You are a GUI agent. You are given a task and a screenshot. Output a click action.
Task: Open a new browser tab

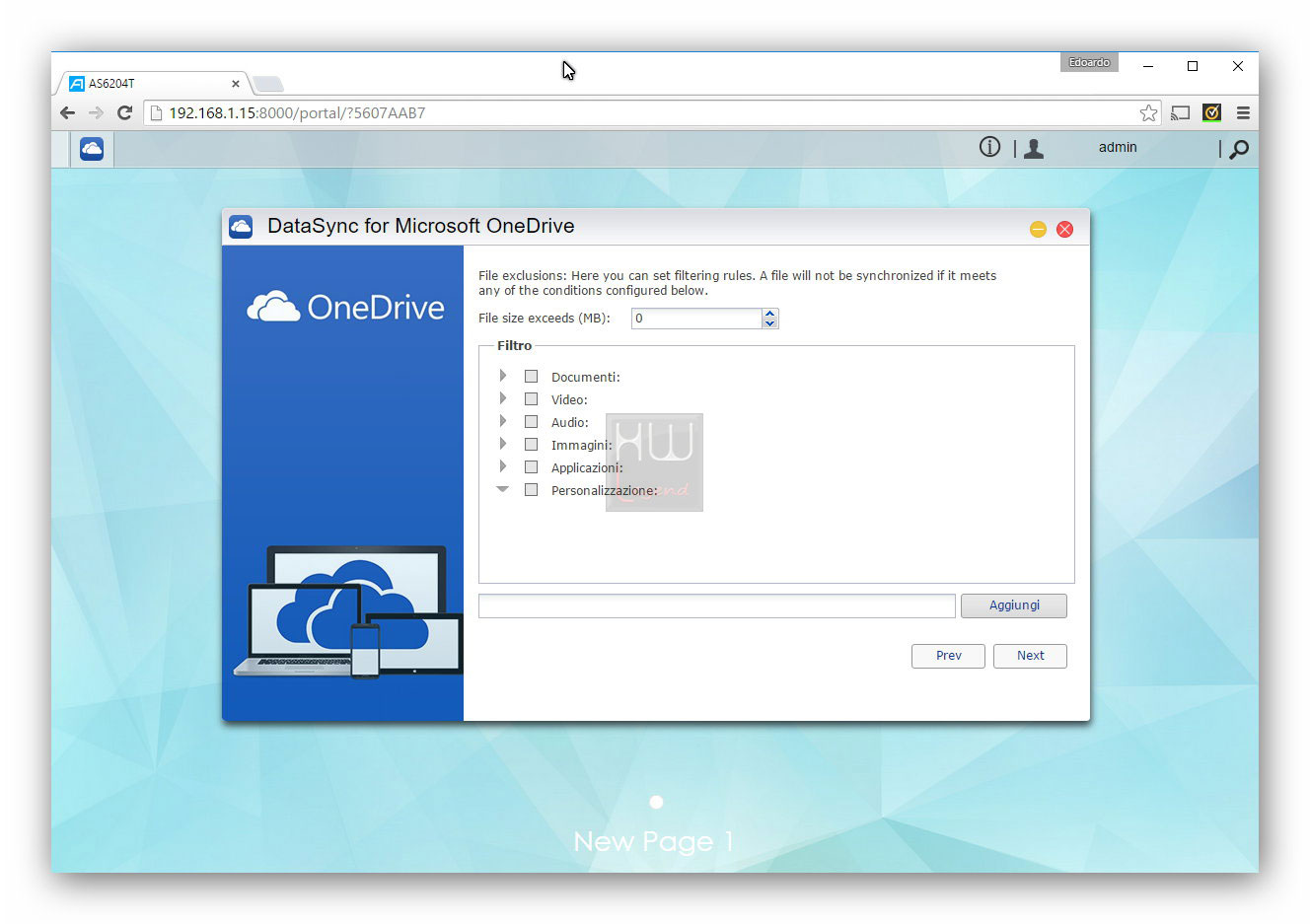[267, 84]
